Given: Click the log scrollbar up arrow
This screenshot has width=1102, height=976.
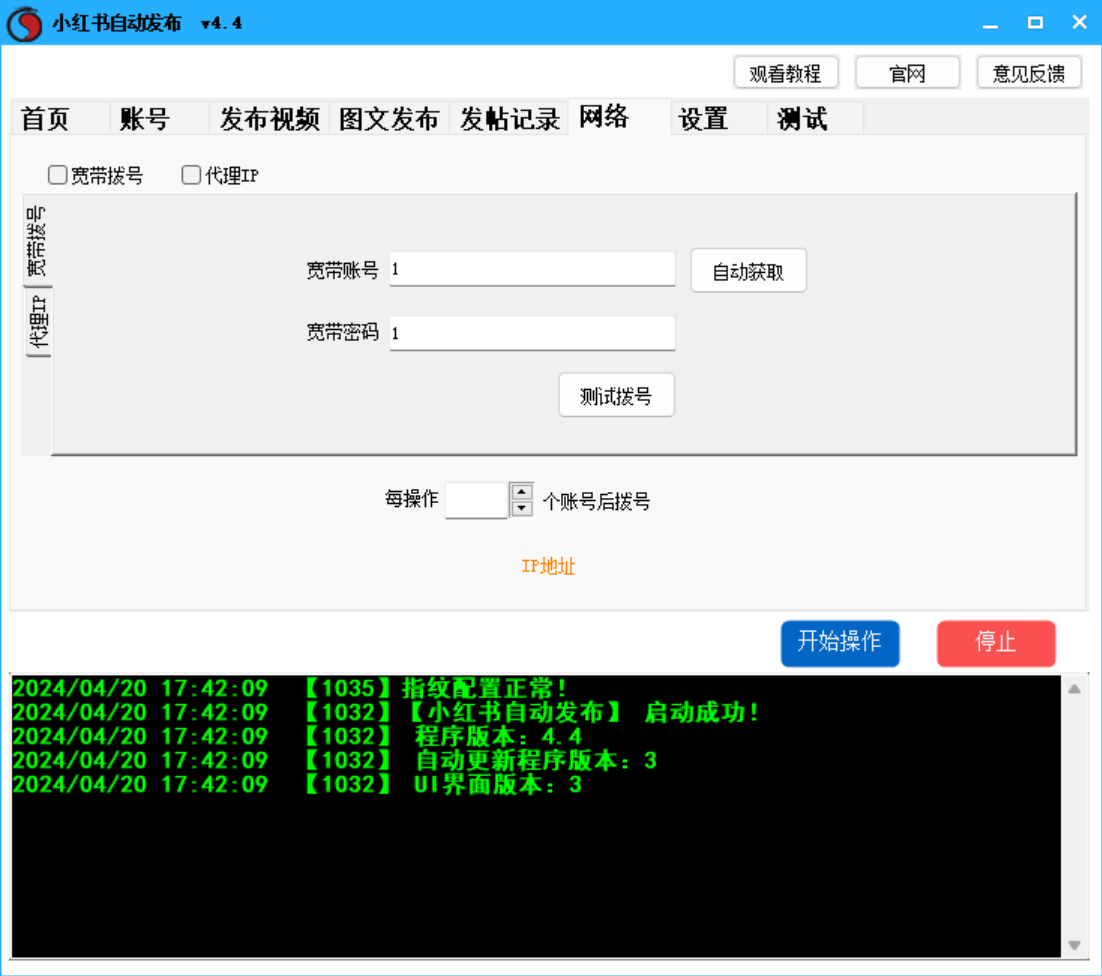Looking at the screenshot, I should point(1075,689).
